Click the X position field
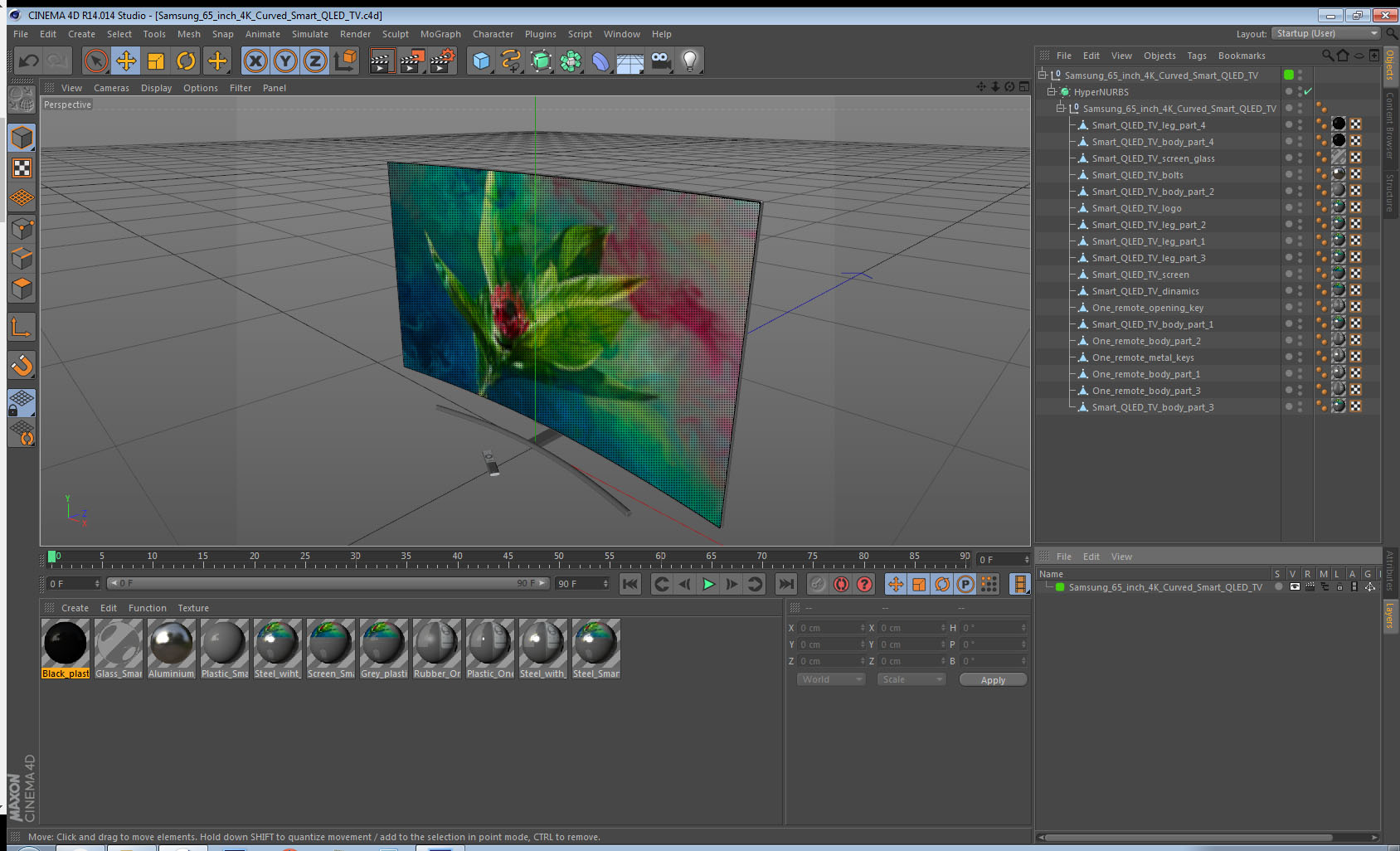 (832, 628)
